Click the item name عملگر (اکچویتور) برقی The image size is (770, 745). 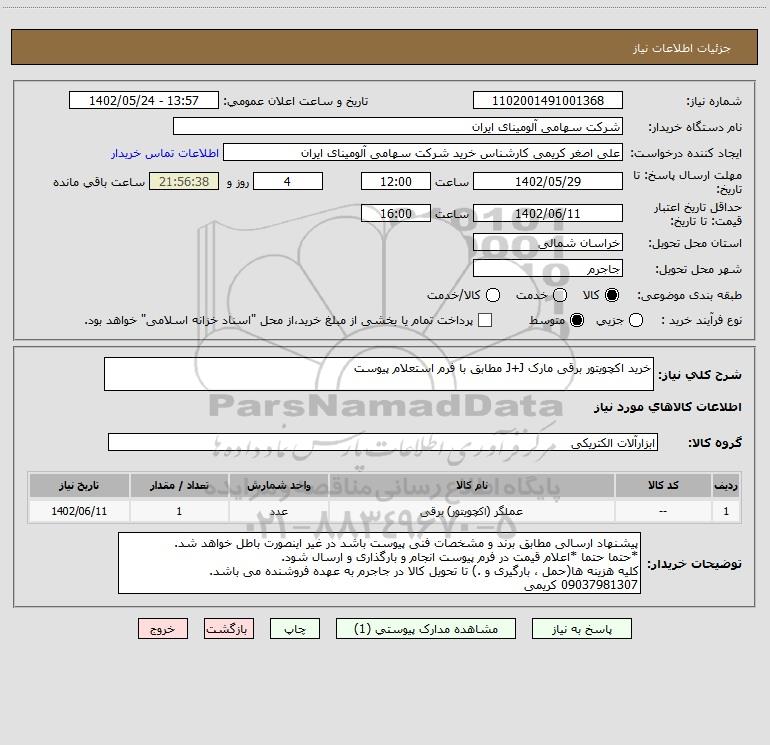tap(471, 511)
